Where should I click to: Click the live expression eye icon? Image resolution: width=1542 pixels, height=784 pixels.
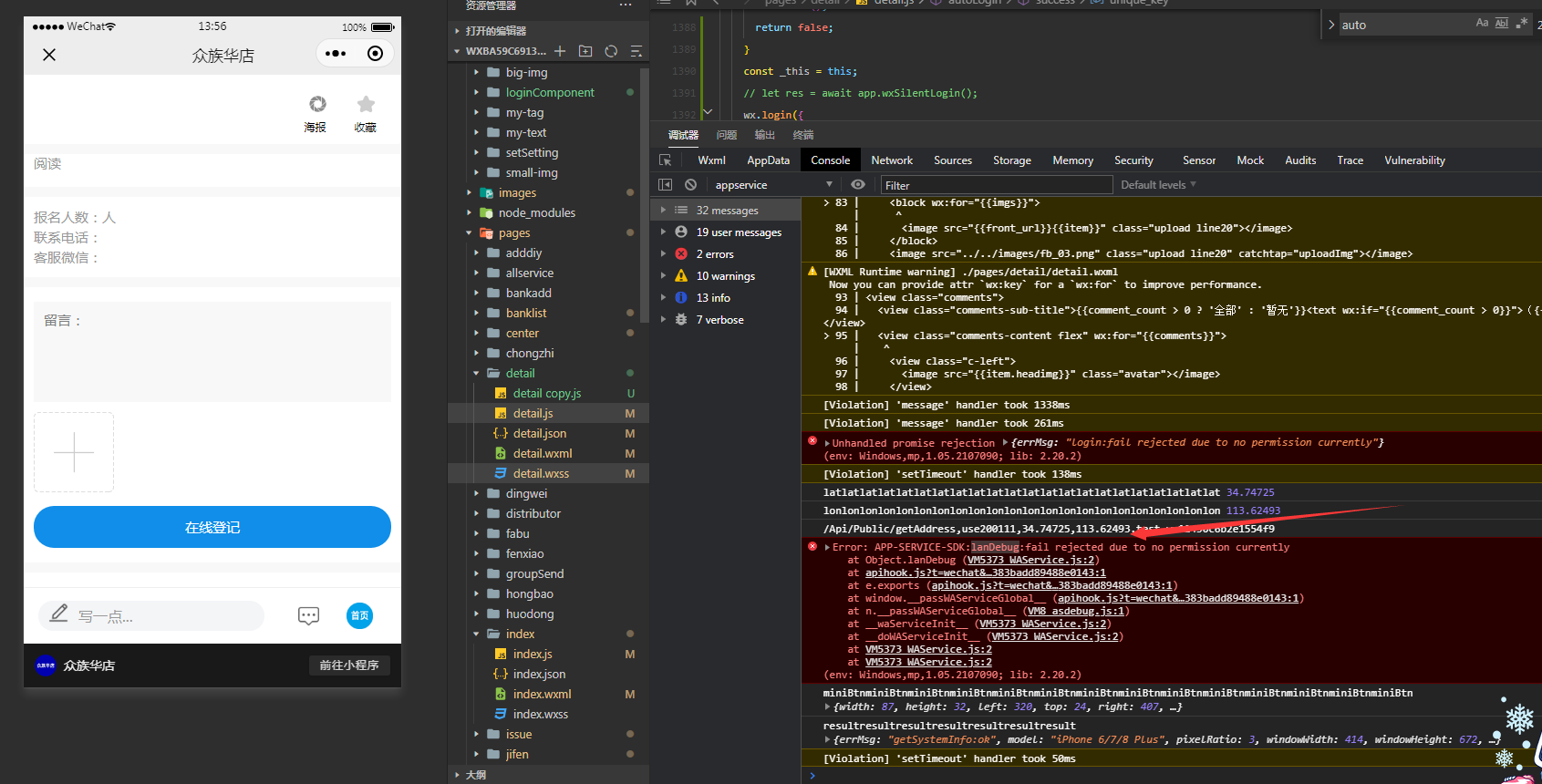click(858, 184)
